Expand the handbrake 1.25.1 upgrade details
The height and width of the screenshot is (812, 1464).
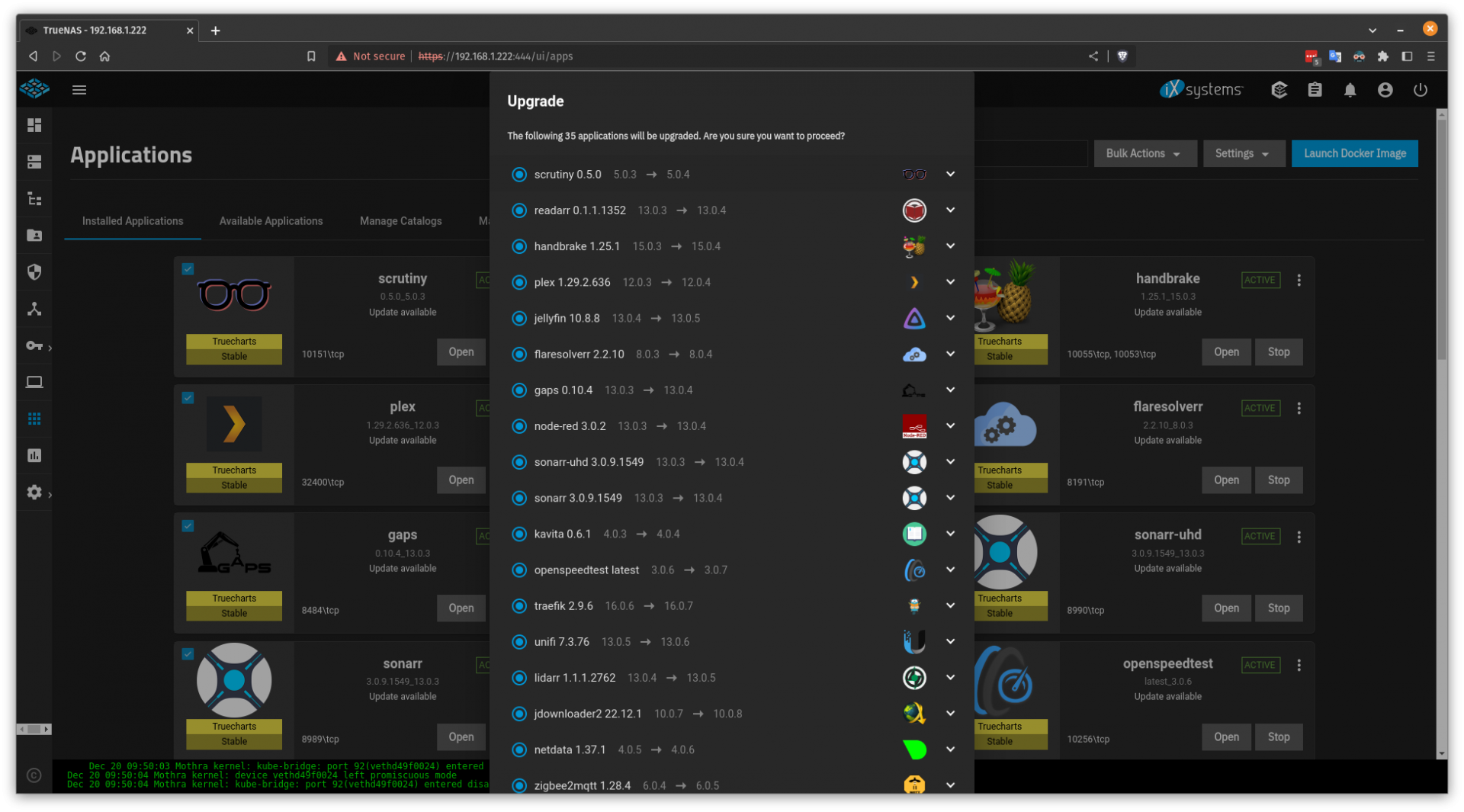tap(950, 246)
